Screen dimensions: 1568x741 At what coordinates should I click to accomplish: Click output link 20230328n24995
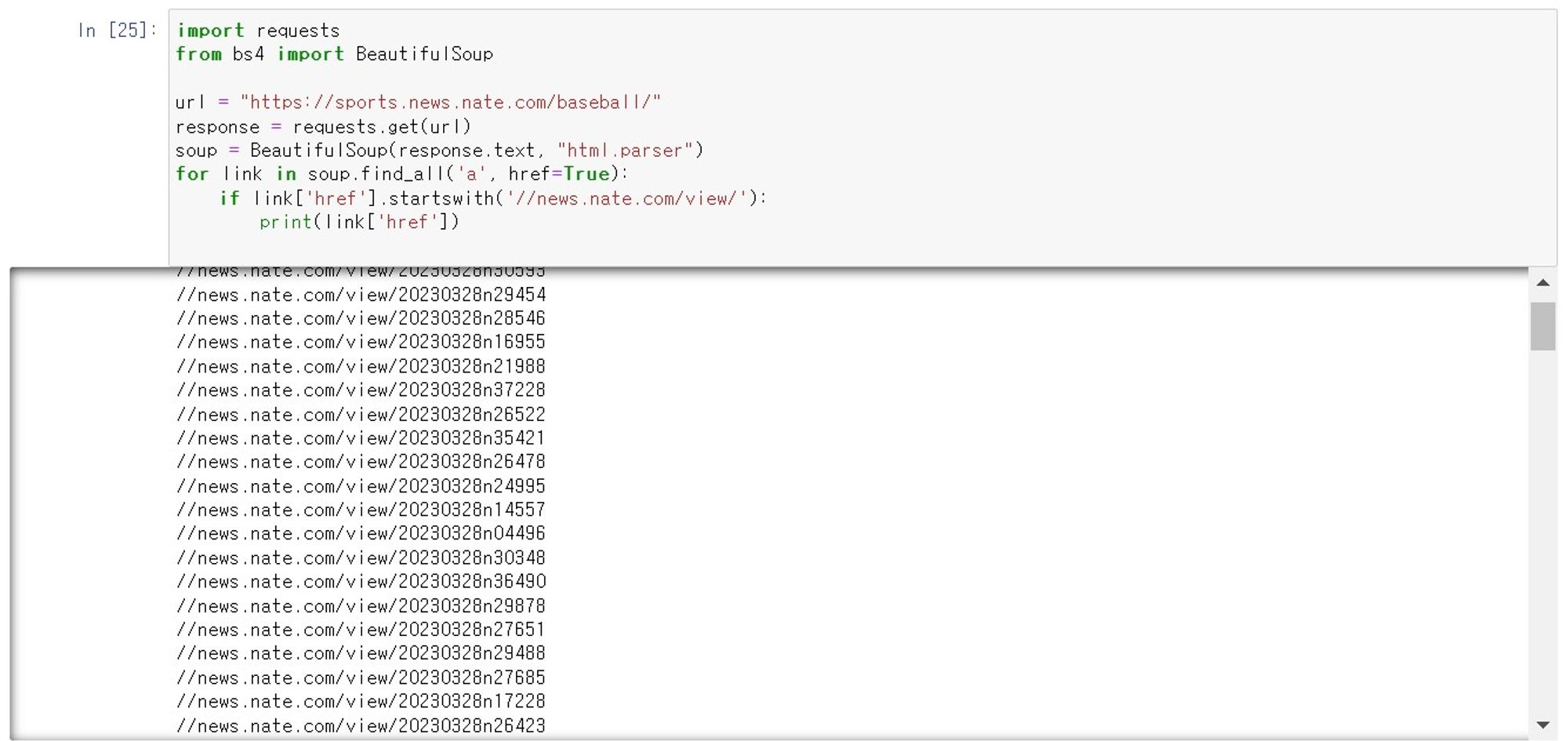point(361,486)
